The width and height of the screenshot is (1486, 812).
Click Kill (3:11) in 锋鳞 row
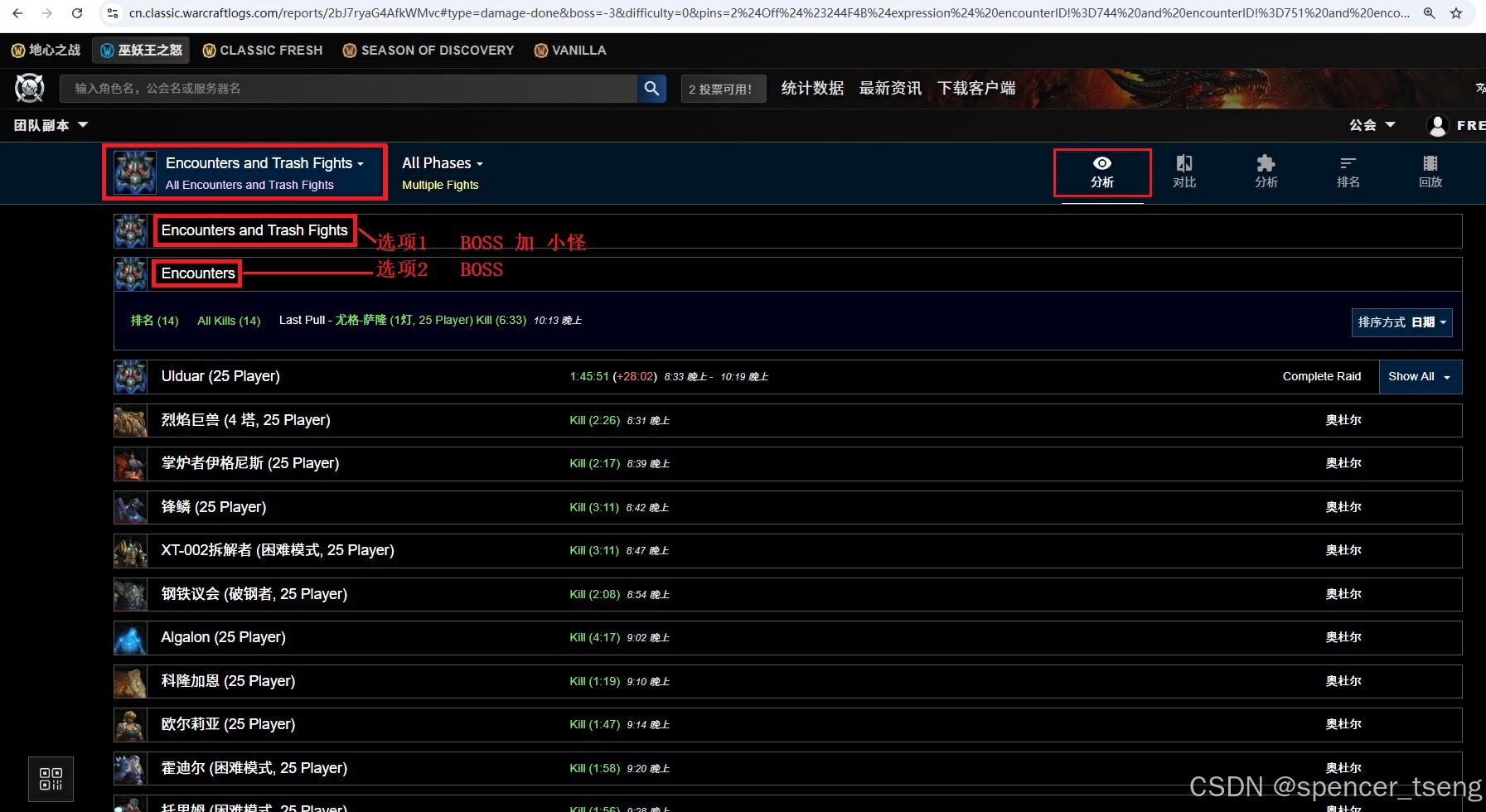coord(594,507)
